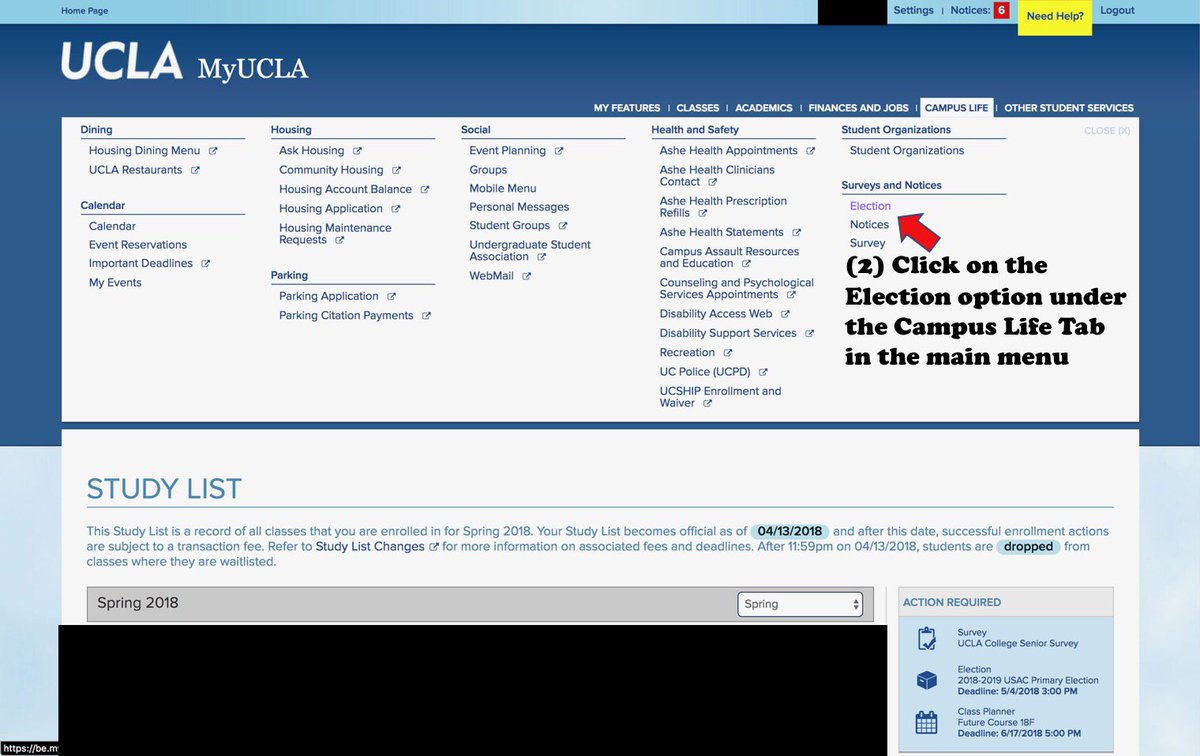Open Undergraduate Student Association link
This screenshot has height=756, width=1200.
(x=530, y=251)
